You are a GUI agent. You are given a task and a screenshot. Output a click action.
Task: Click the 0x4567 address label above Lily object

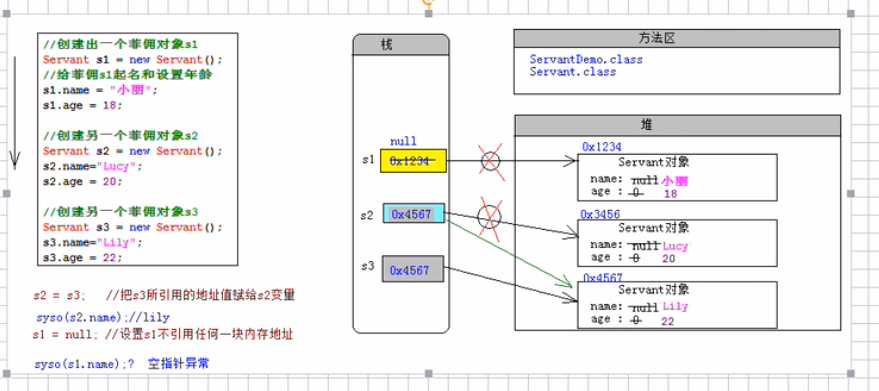click(603, 278)
